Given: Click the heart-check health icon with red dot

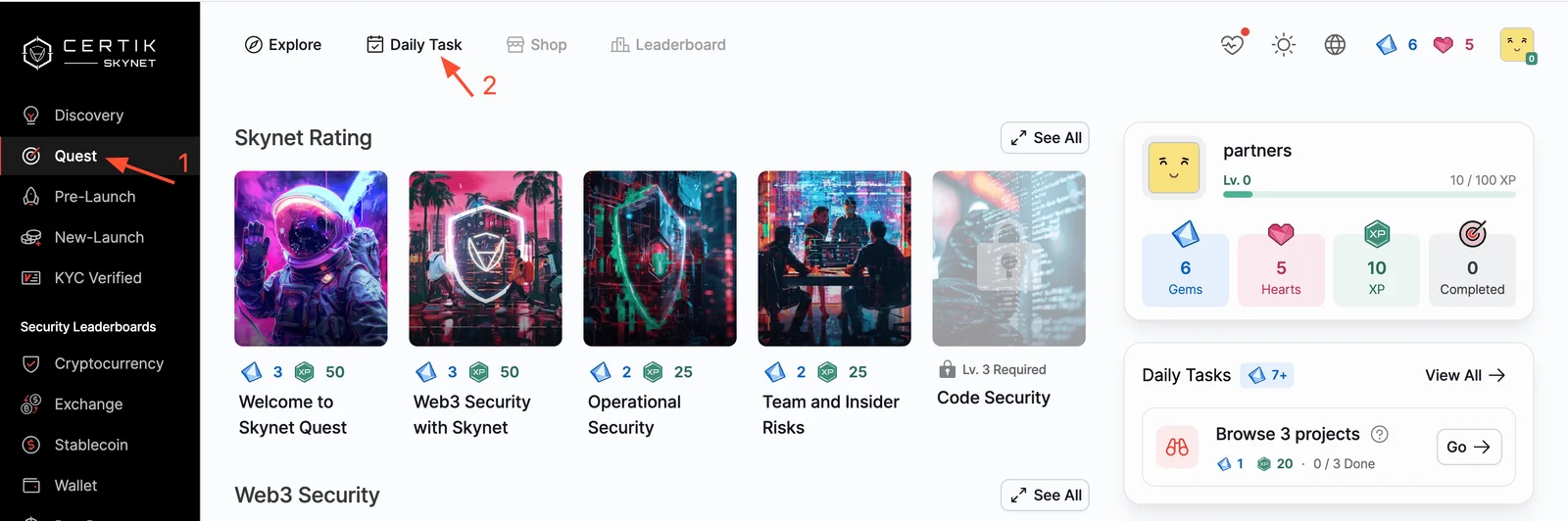Looking at the screenshot, I should pyautogui.click(x=1233, y=44).
